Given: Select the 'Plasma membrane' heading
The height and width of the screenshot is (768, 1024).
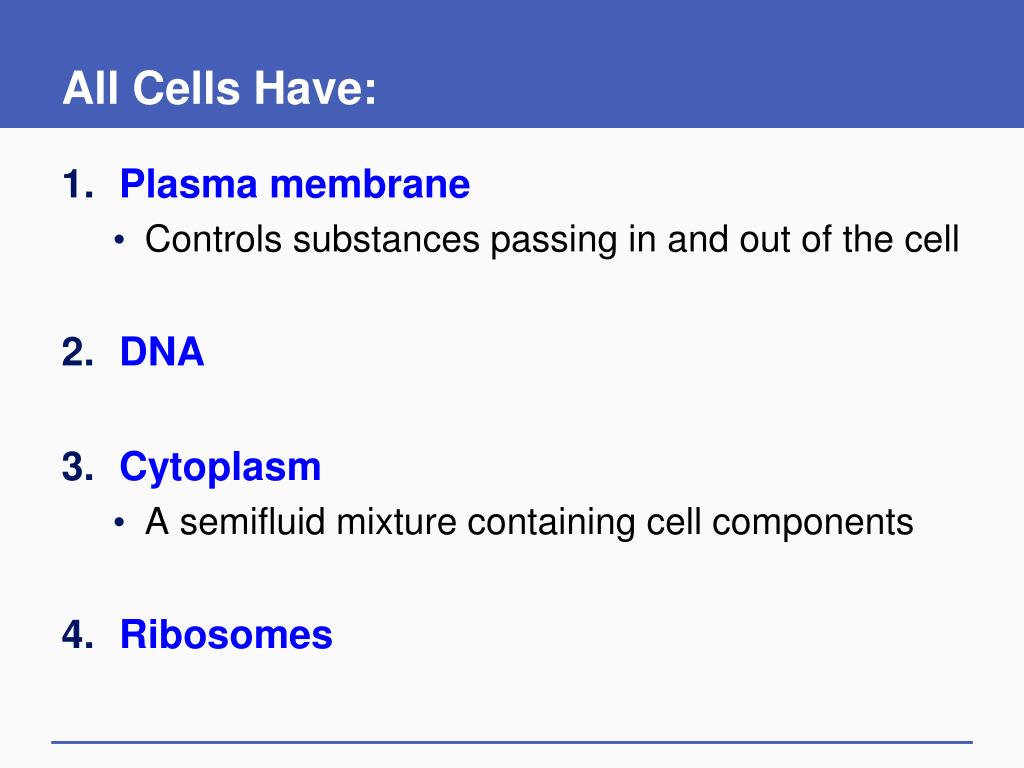Looking at the screenshot, I should point(295,184).
